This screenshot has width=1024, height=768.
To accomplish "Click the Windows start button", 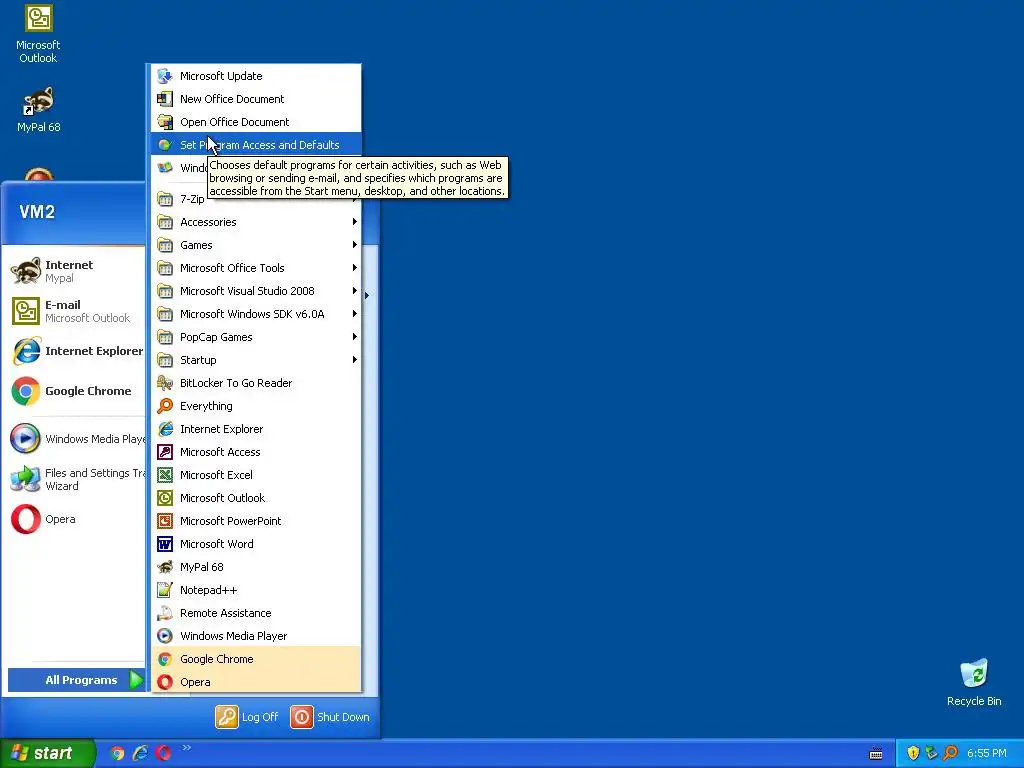I will [x=47, y=753].
